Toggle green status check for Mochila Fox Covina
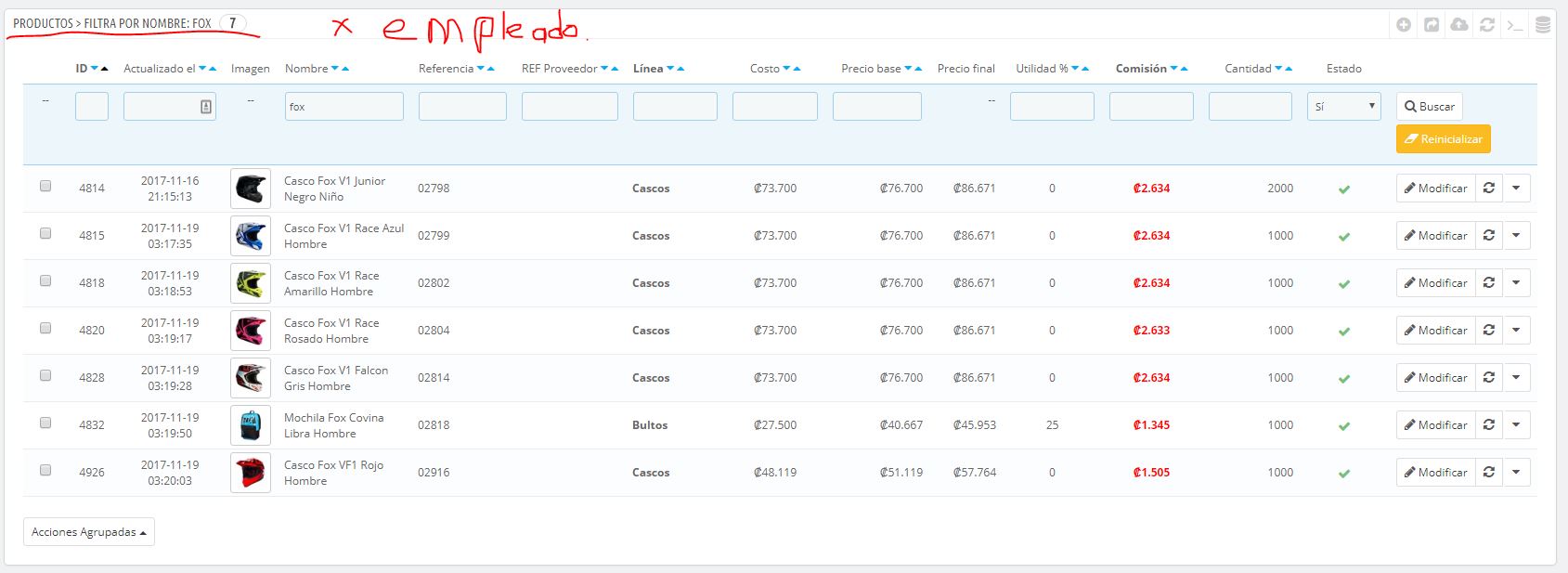The width and height of the screenshot is (1568, 573). pyautogui.click(x=1343, y=426)
